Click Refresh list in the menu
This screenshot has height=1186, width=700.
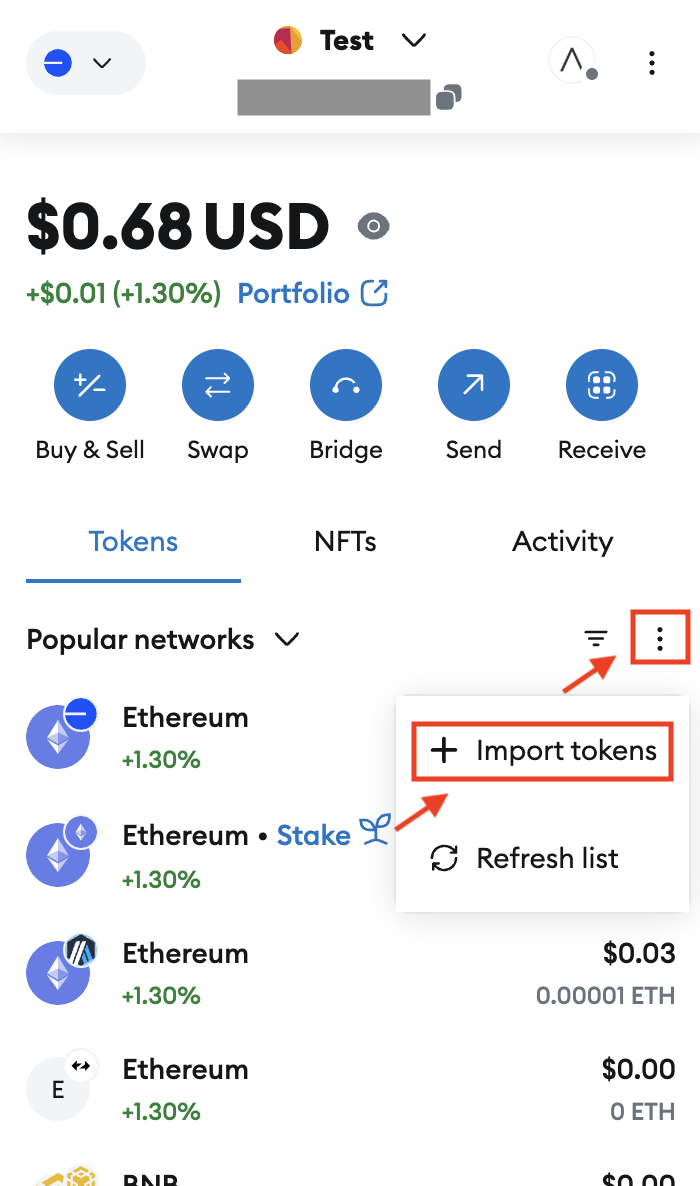pos(542,858)
